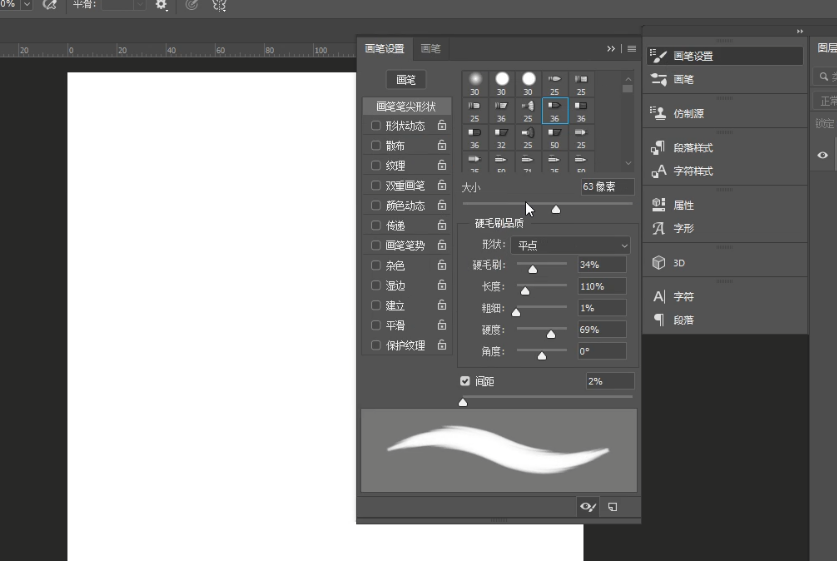Select the selected blue-outlined 36 bristle brush tip
The height and width of the screenshot is (561, 837).
tap(555, 110)
